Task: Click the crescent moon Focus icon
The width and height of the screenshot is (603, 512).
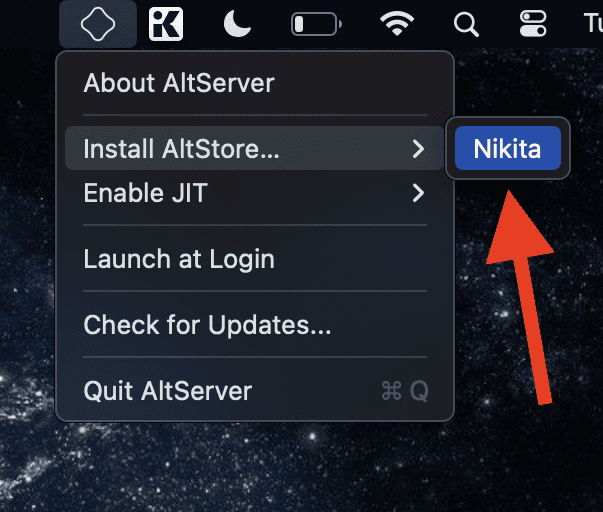Action: click(x=237, y=24)
